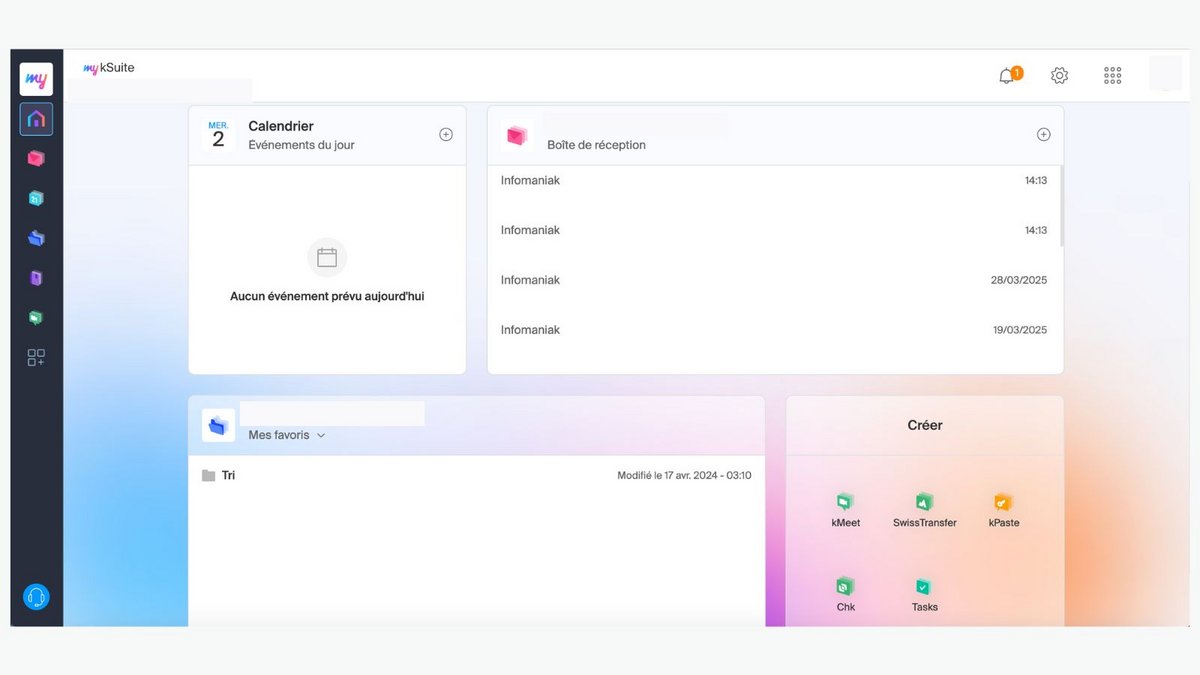1200x675 pixels.
Task: Click the kSuite brand text in header
Action: click(117, 68)
